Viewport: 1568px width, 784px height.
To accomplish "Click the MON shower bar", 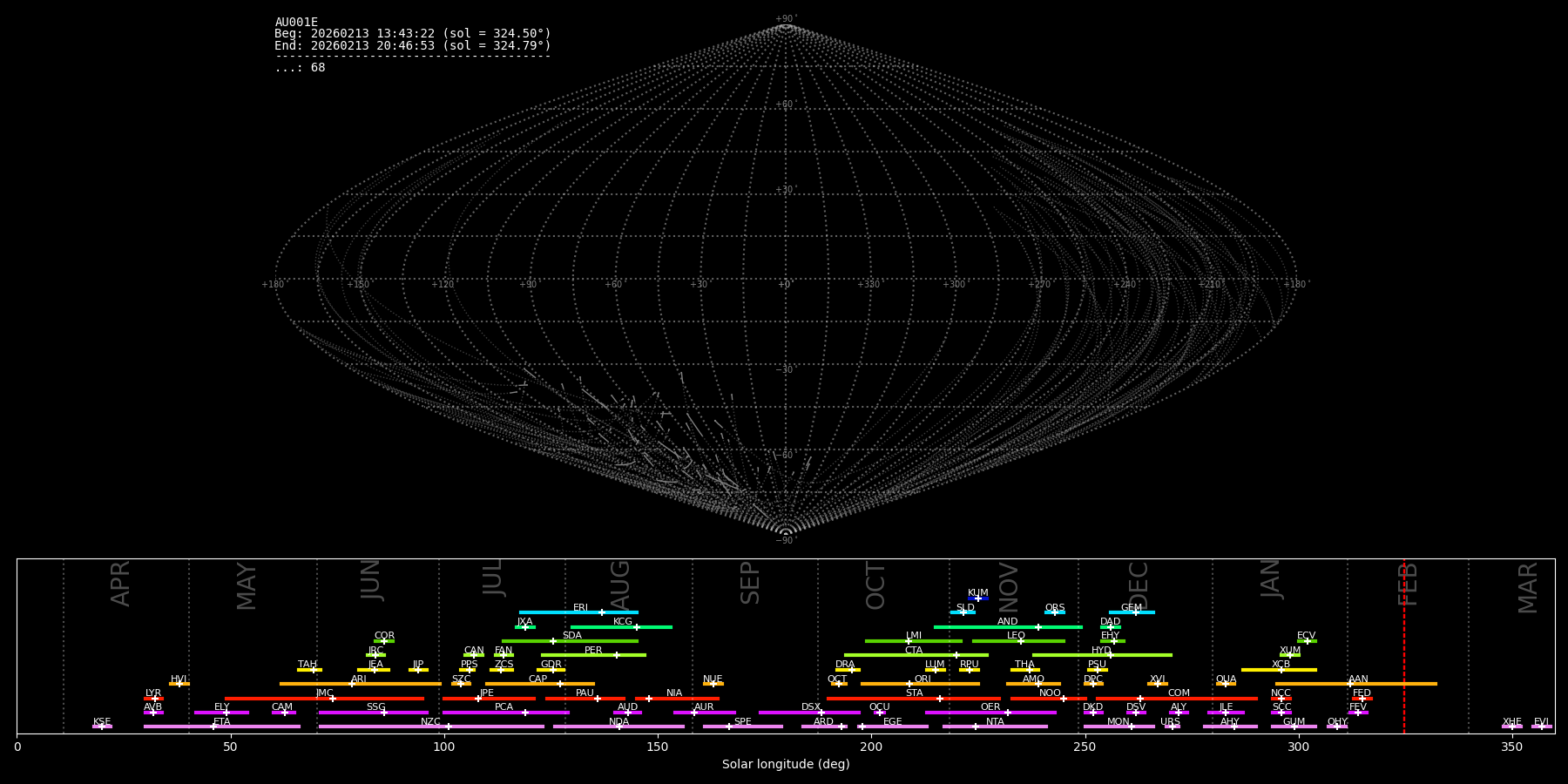I will click(x=1119, y=727).
